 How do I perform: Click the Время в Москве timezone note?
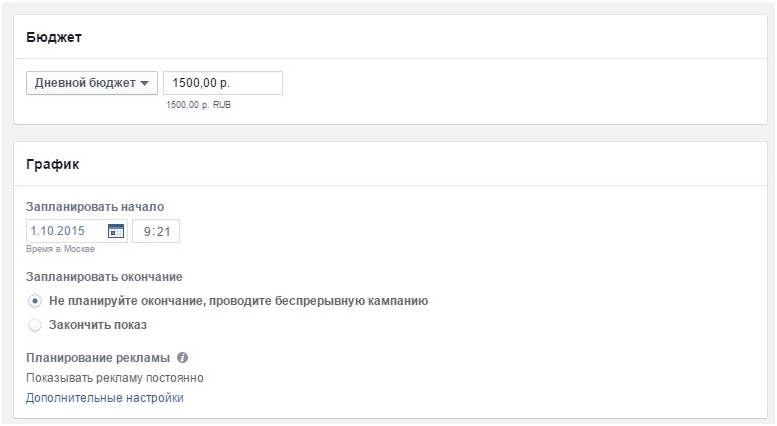tap(60, 249)
